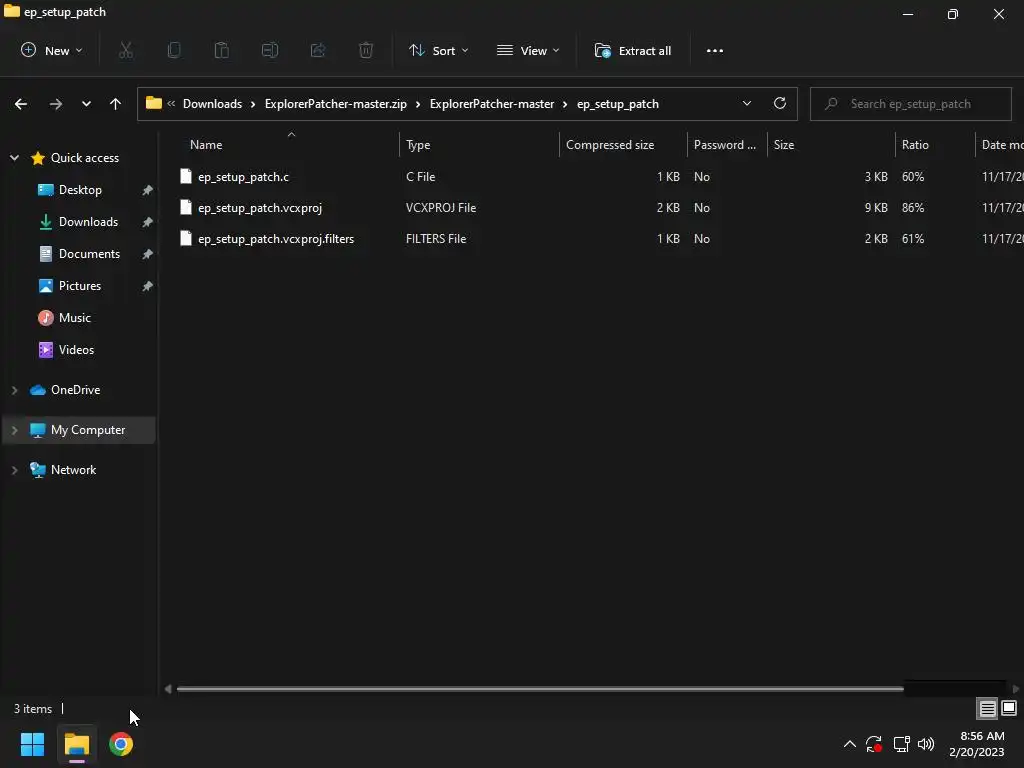
Task: Navigate to ExplorerPatcher-master breadcrumb
Action: pyautogui.click(x=492, y=104)
